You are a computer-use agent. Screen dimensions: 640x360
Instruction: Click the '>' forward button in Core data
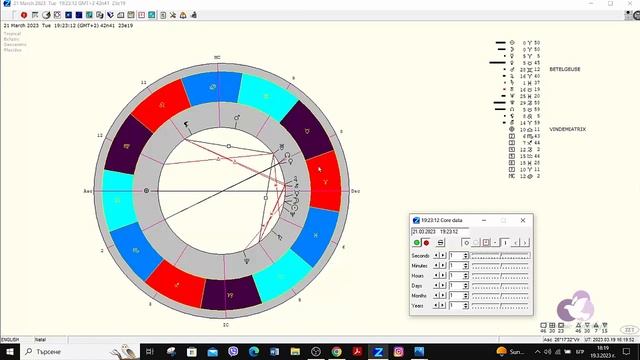(x=525, y=242)
